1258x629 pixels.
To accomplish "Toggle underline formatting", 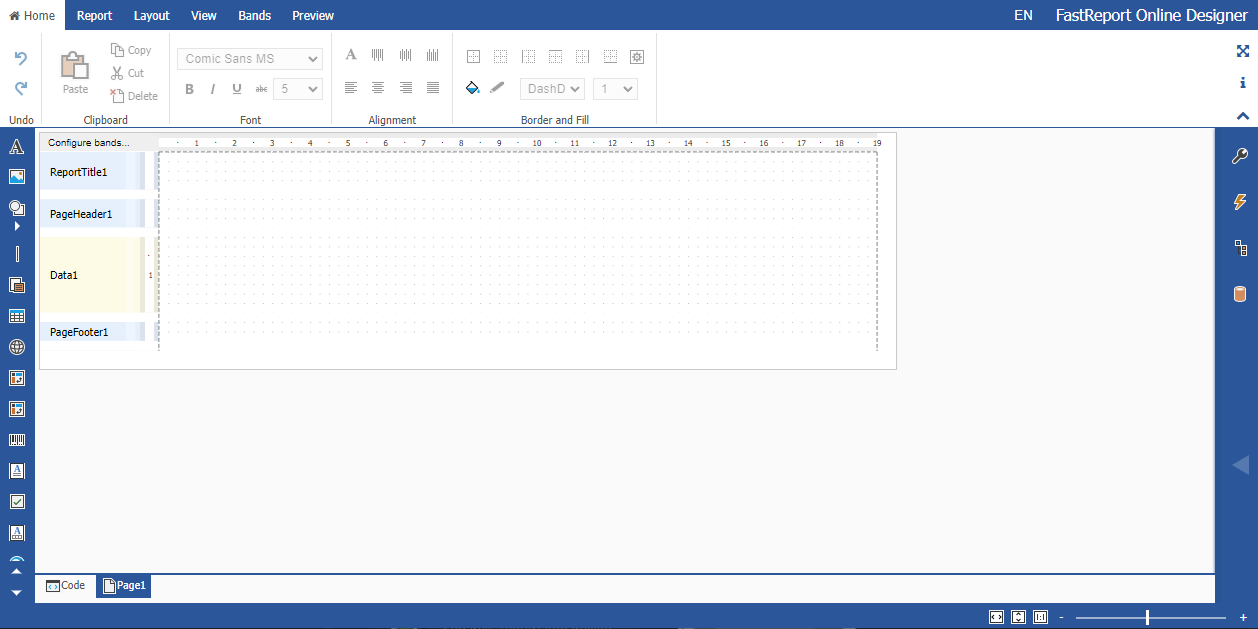I will coord(237,89).
